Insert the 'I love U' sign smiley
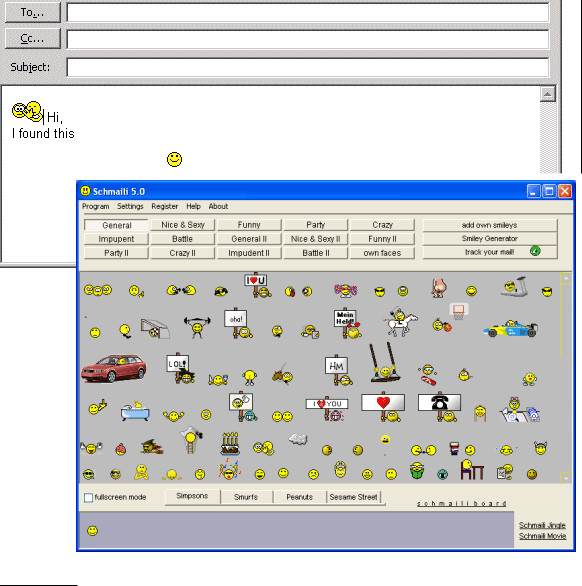Image resolution: width=582 pixels, height=586 pixels. pos(258,285)
